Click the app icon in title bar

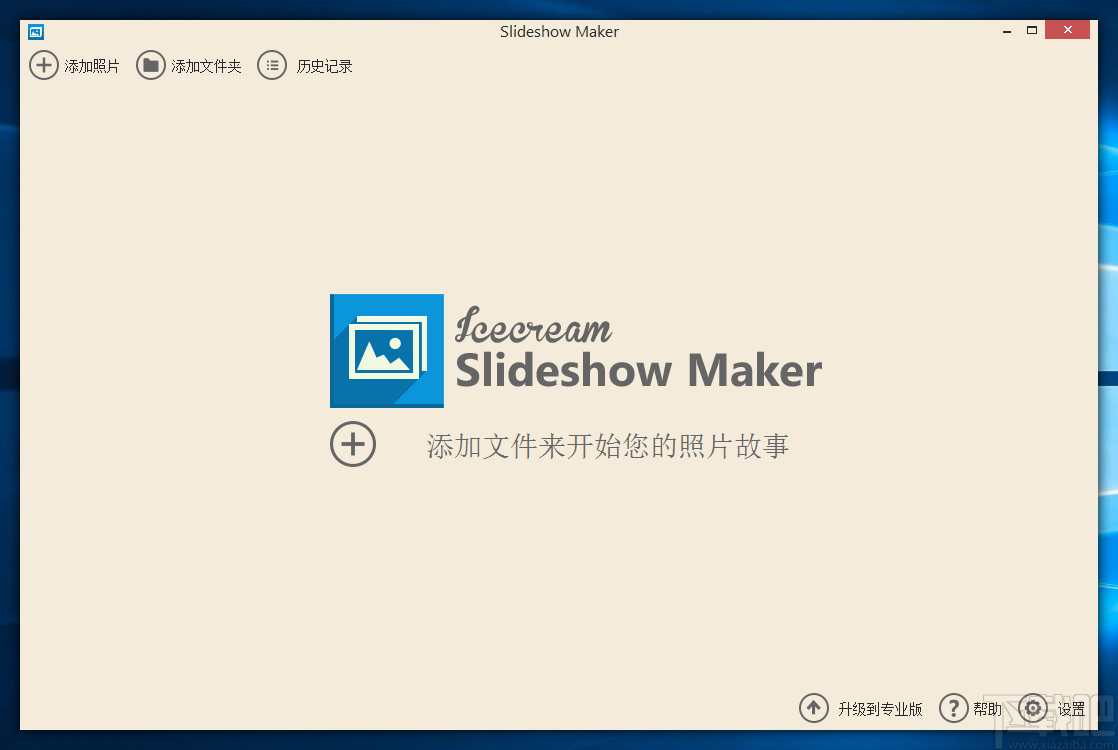click(36, 32)
